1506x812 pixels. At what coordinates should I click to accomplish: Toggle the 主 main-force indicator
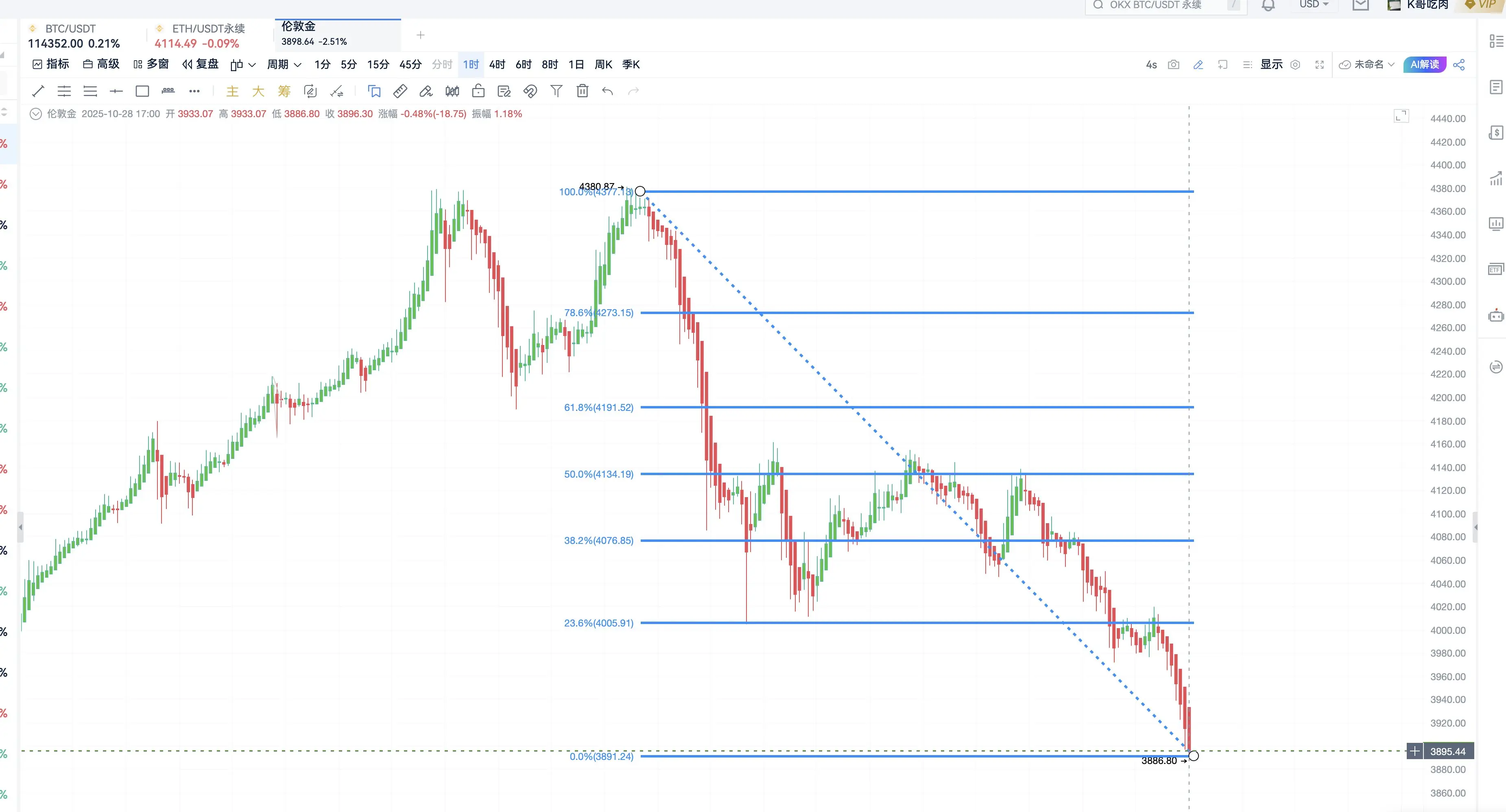(x=232, y=91)
